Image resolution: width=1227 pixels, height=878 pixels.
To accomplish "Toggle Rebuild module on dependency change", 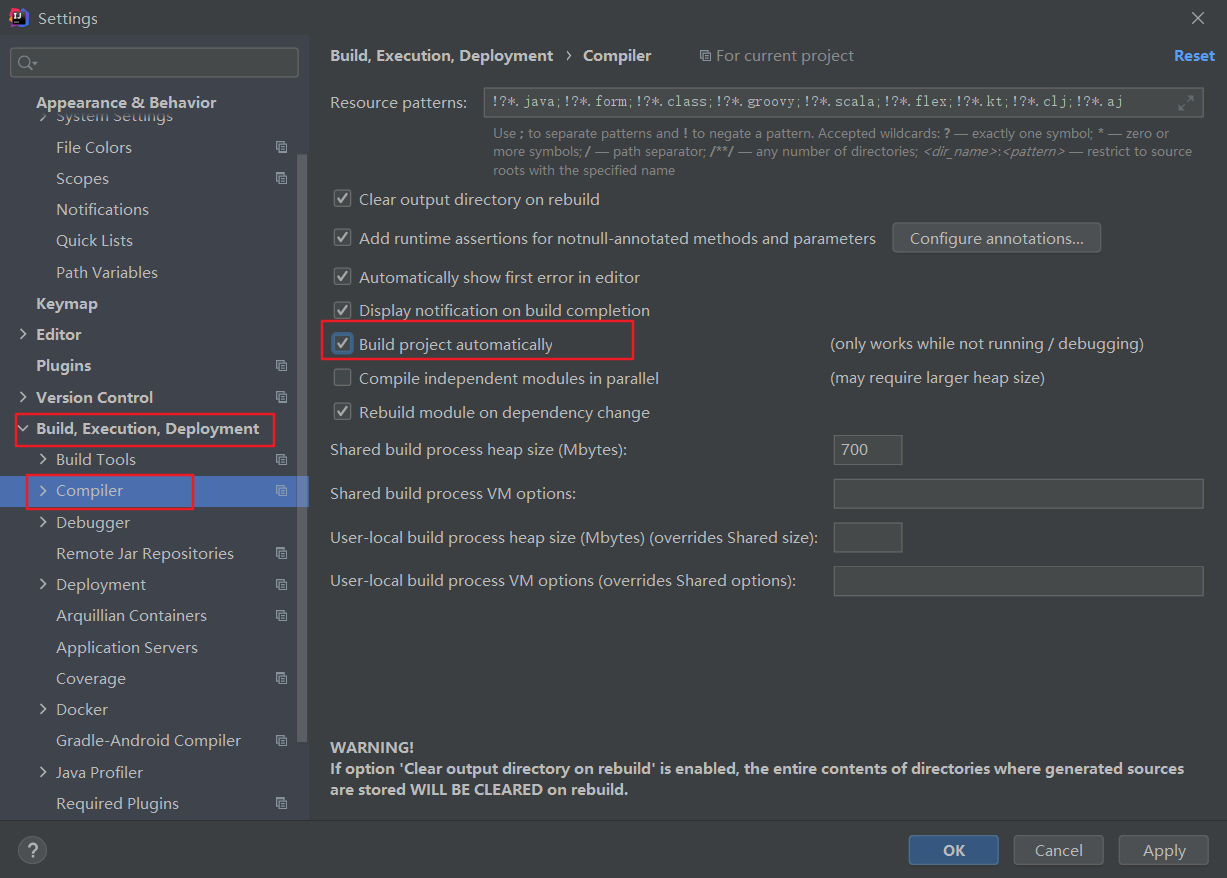I will pyautogui.click(x=342, y=412).
